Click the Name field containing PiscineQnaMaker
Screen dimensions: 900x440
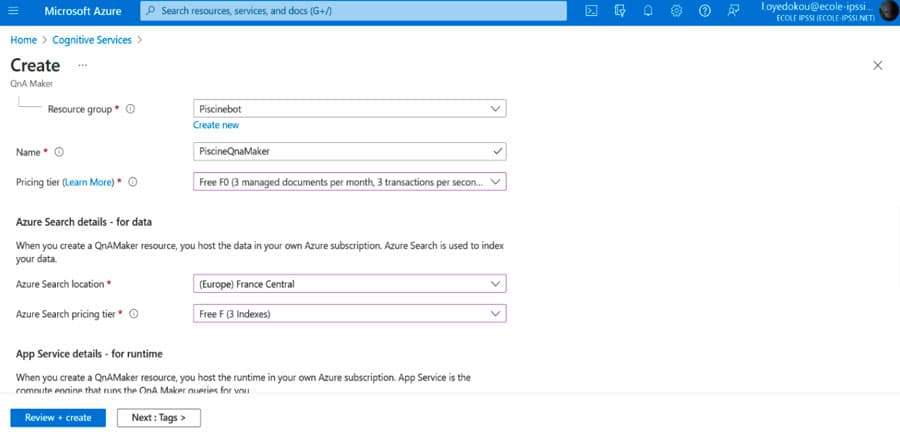click(x=350, y=151)
